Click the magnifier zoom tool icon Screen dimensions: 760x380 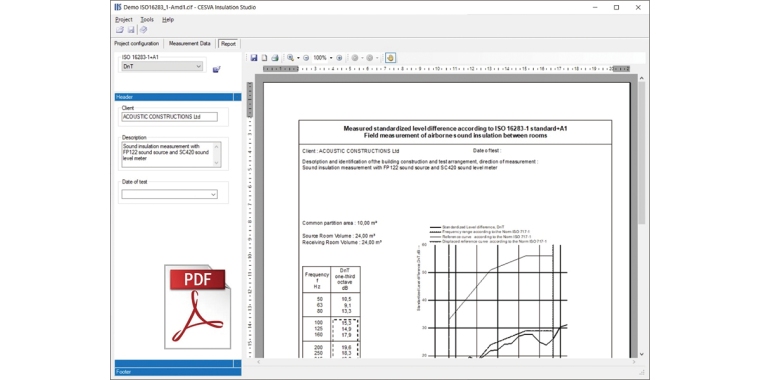(290, 58)
